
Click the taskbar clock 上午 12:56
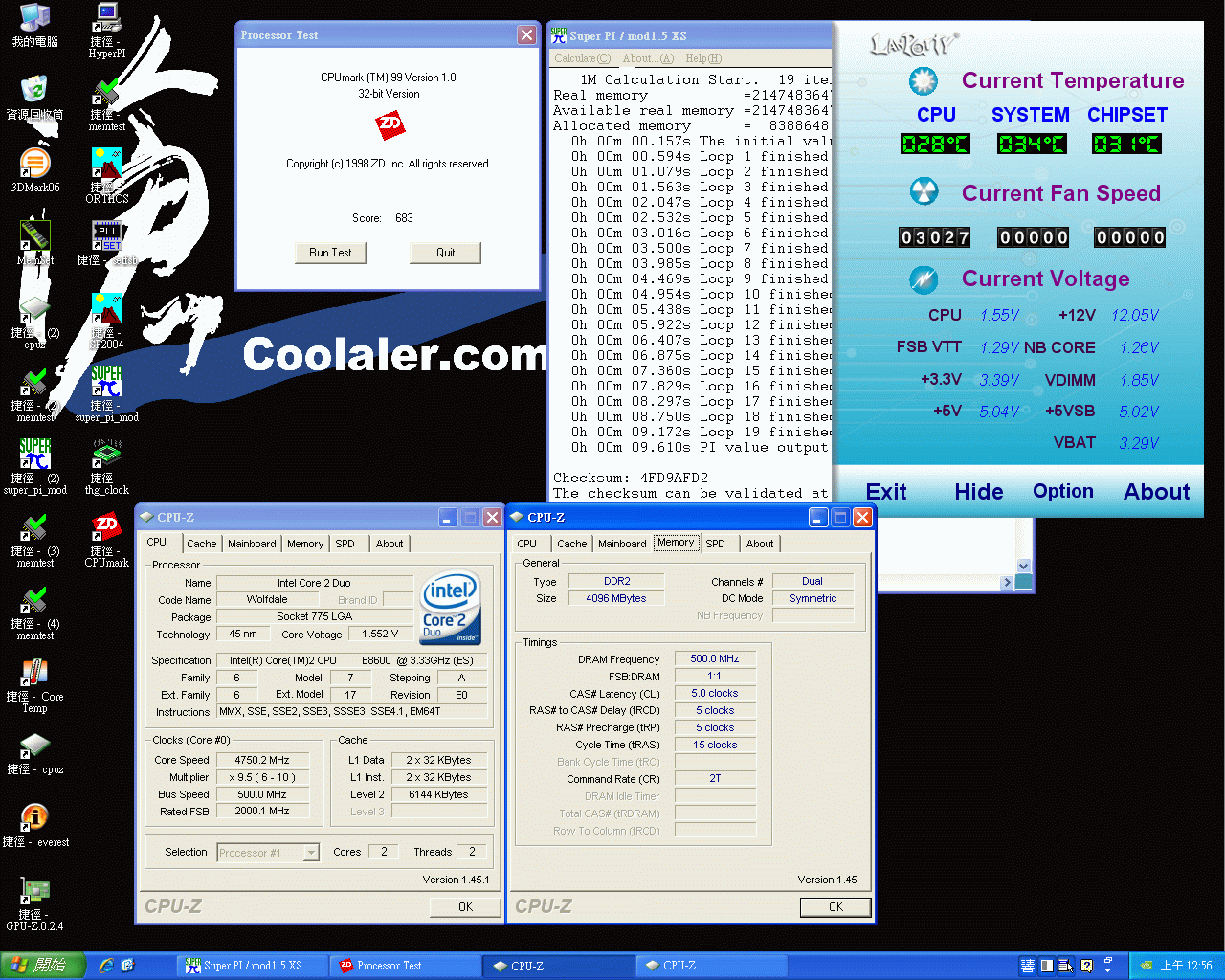1186,966
